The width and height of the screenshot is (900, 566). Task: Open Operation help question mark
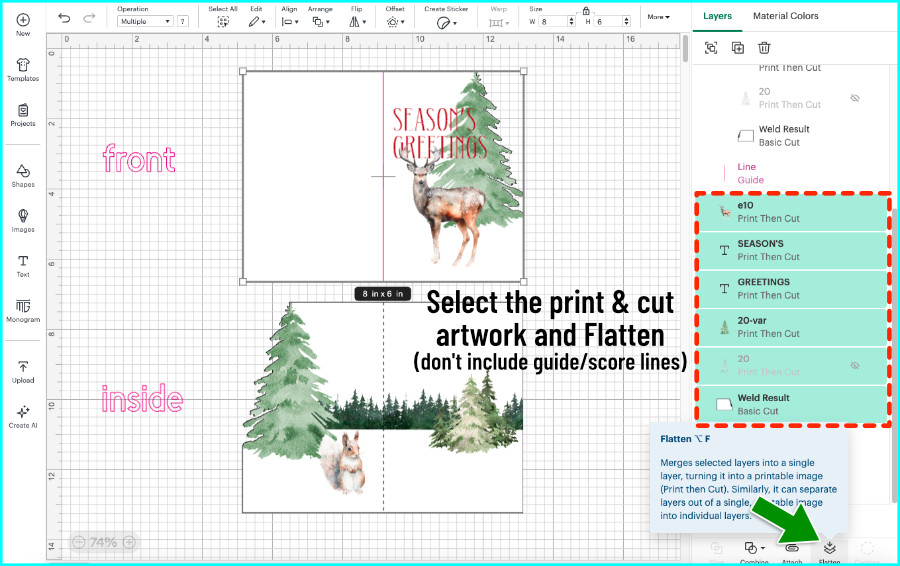(183, 21)
